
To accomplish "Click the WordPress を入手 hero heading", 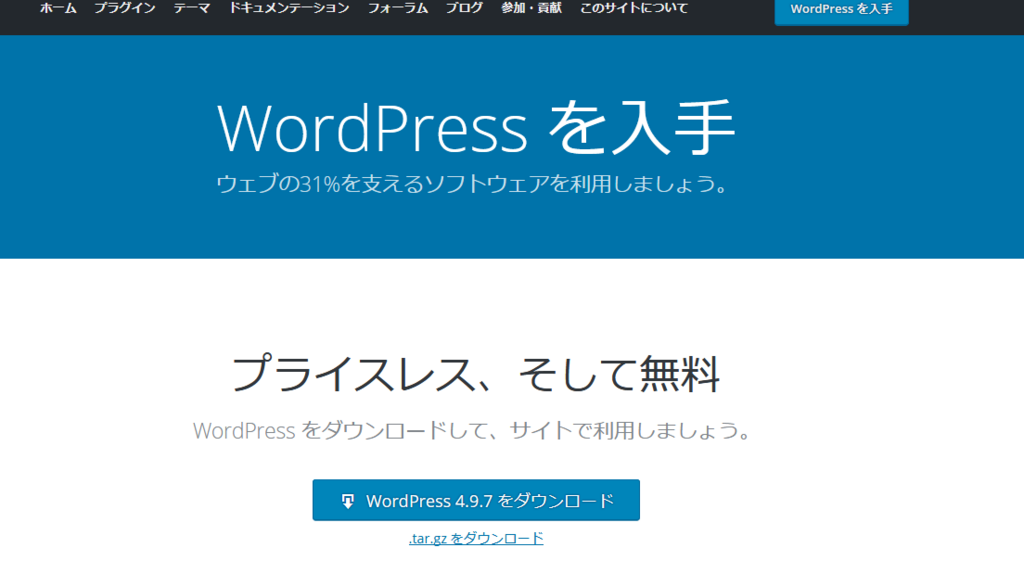I will coord(476,127).
